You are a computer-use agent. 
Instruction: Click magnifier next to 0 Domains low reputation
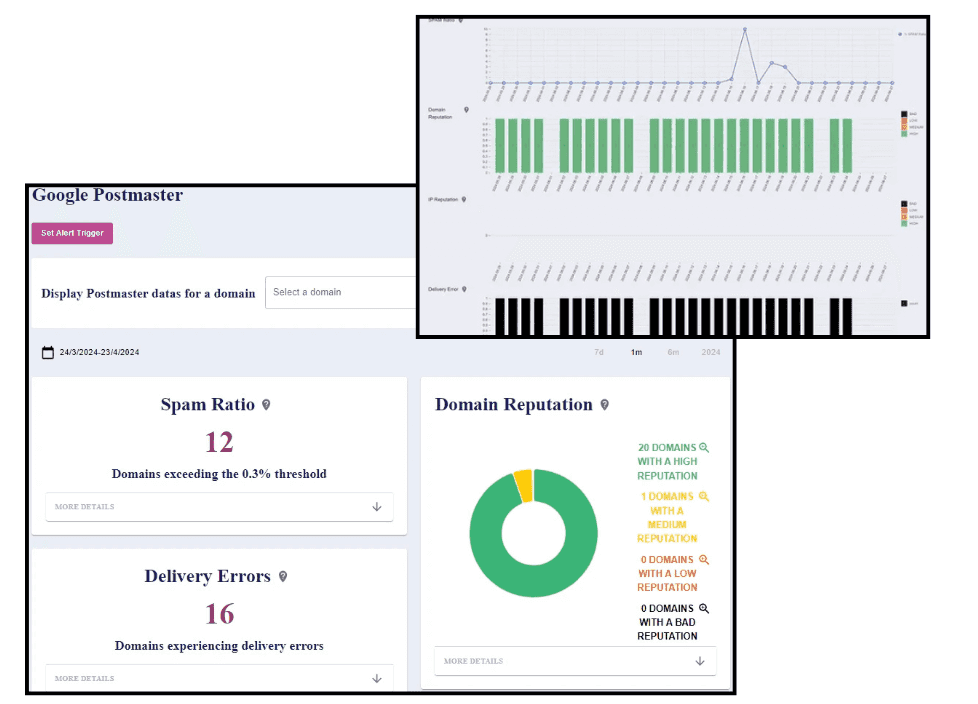[704, 559]
